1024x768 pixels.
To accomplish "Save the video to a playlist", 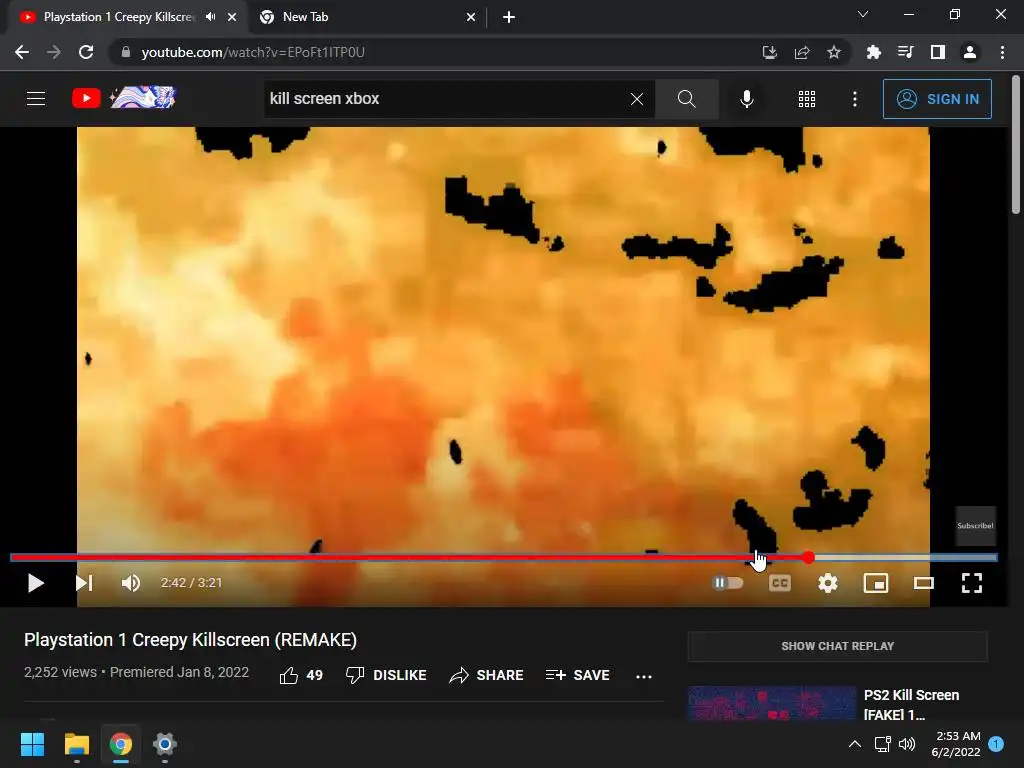I will click(x=577, y=675).
